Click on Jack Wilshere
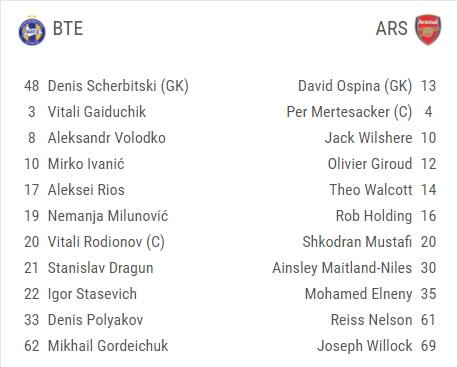This screenshot has height=367, width=457. tap(369, 138)
